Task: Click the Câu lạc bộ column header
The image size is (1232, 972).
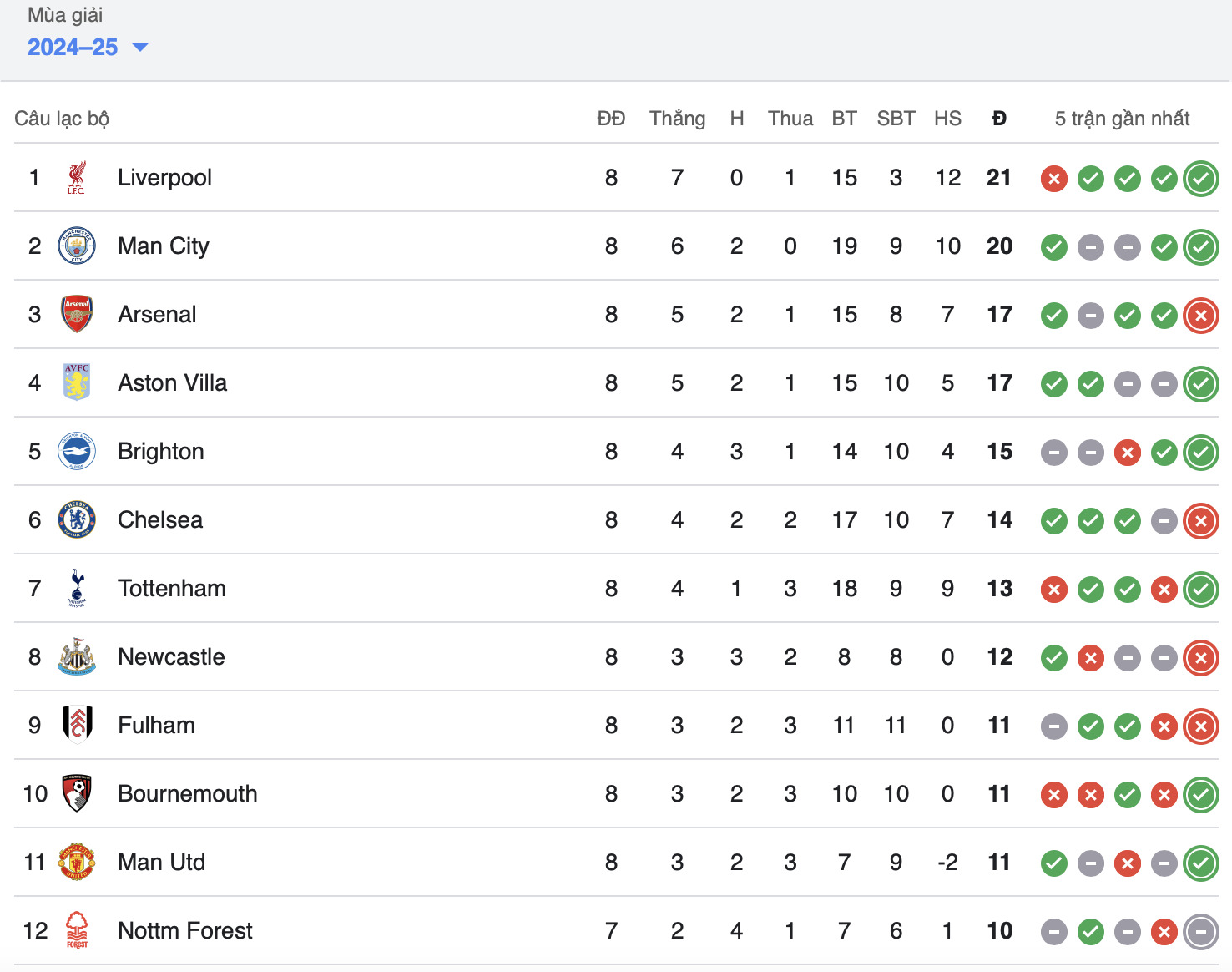Action: tap(62, 119)
